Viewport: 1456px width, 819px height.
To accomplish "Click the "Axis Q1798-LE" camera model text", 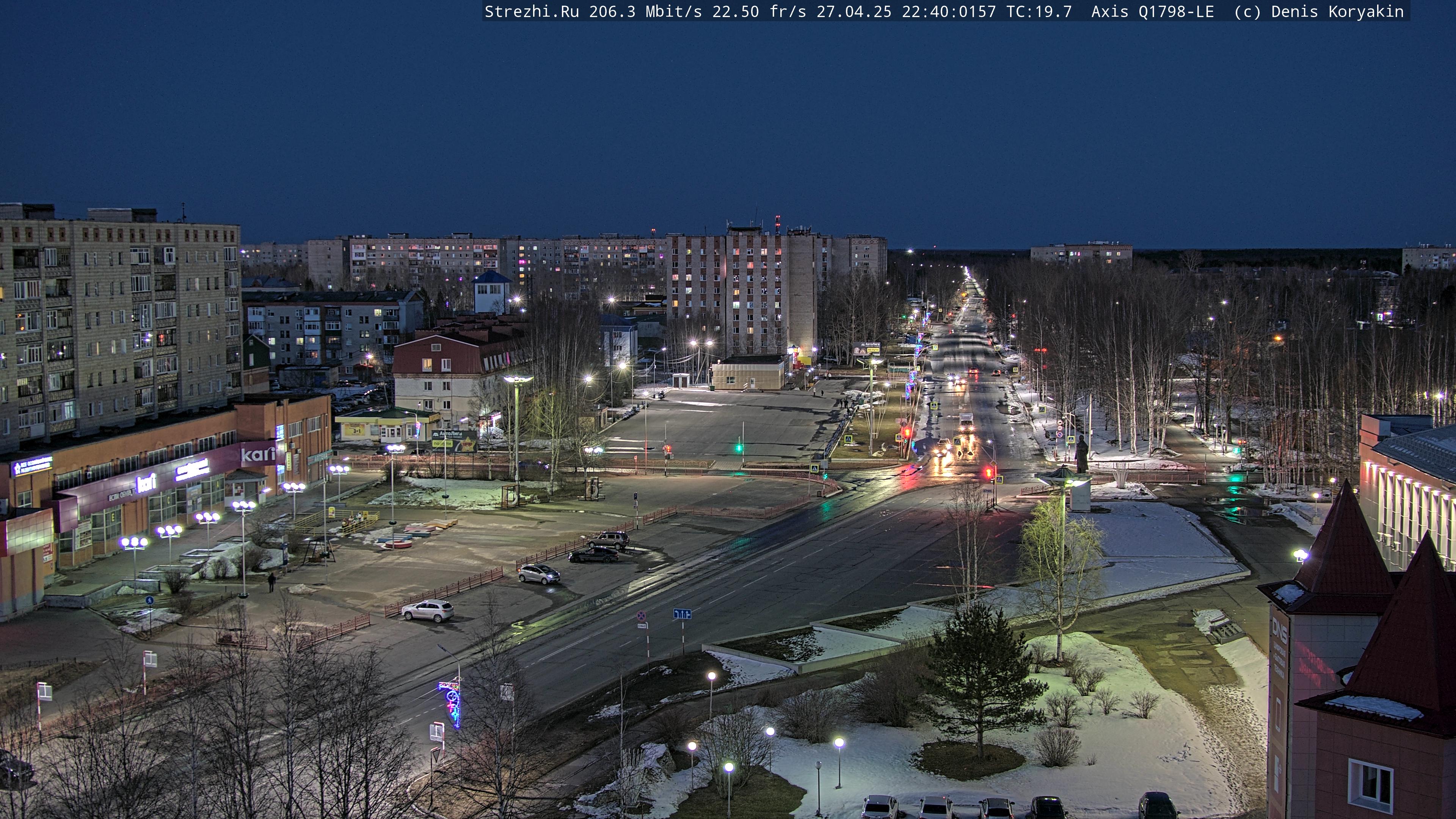I will coord(1153,12).
